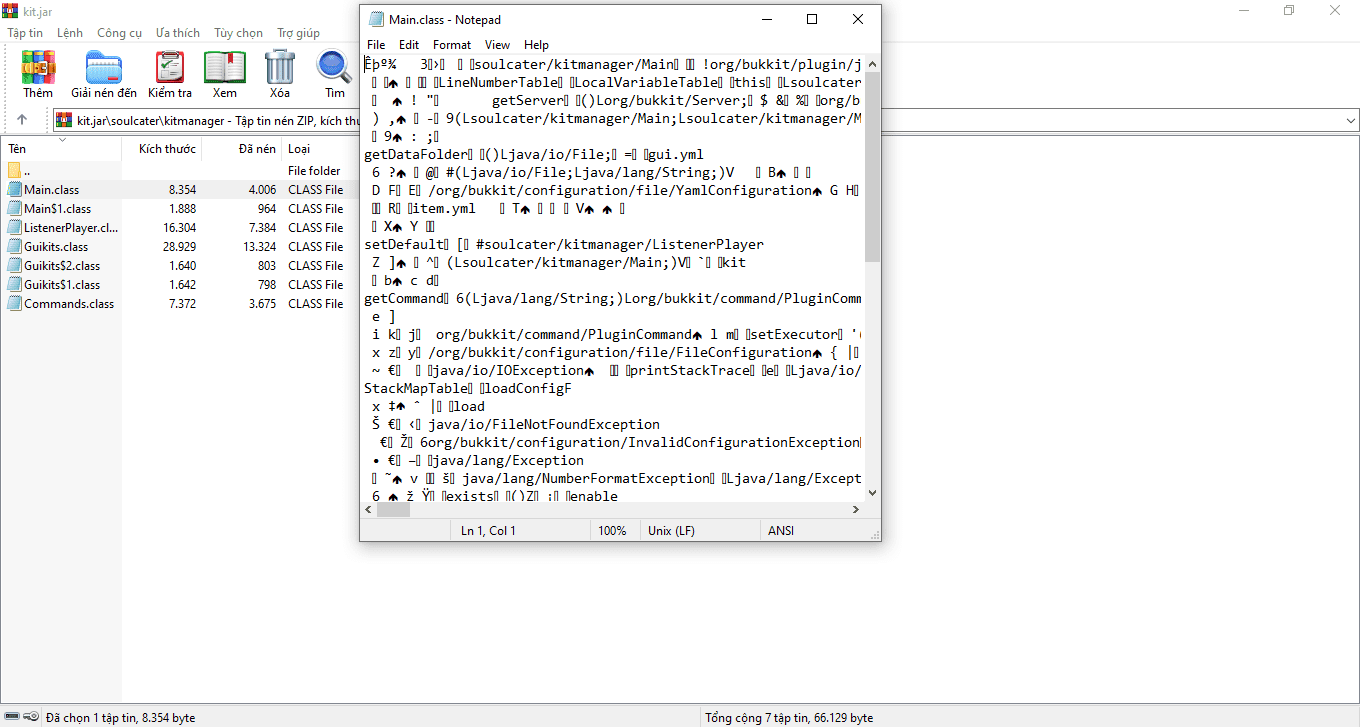Click 'Đã chọn 1 tập tin, 8.354 byte' status text
Image resolution: width=1360 pixels, height=727 pixels.
[x=121, y=718]
